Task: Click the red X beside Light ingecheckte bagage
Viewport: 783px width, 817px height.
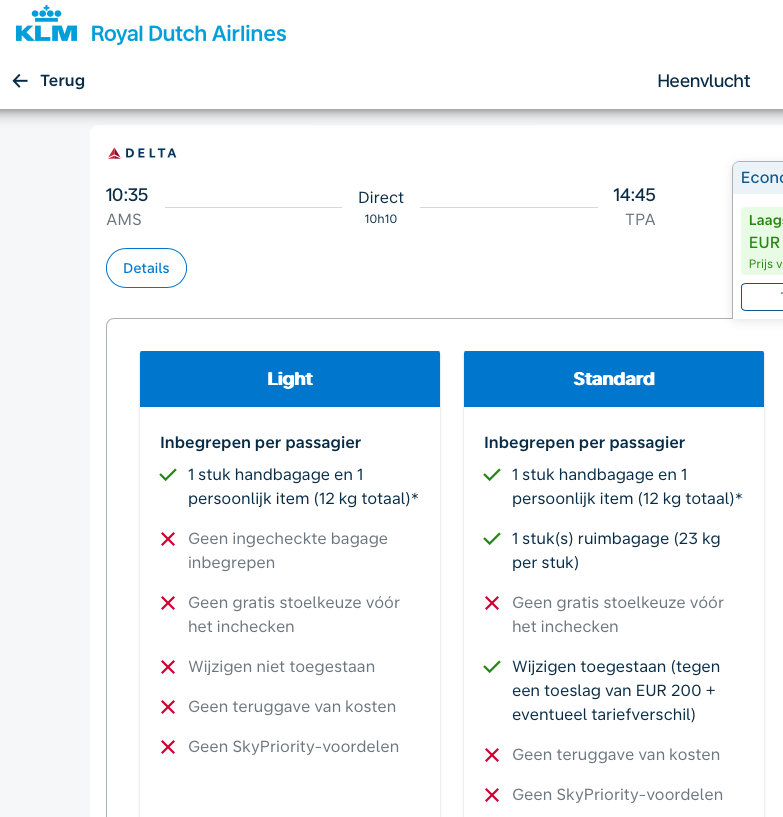Action: point(168,539)
